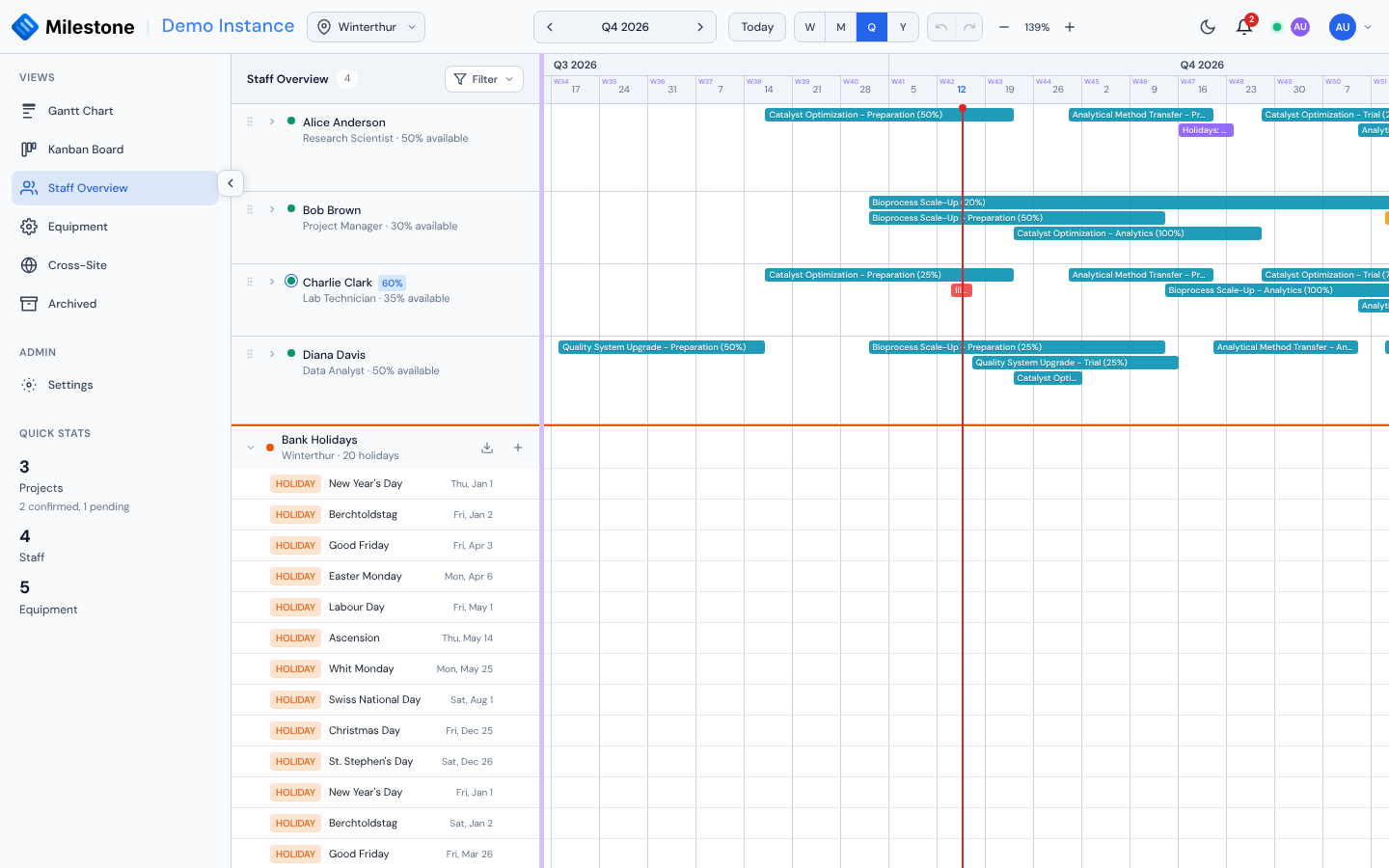Select Alice's Catalyst Optimization Preparation (50%) bar
This screenshot has height=868, width=1389.
(x=888, y=115)
